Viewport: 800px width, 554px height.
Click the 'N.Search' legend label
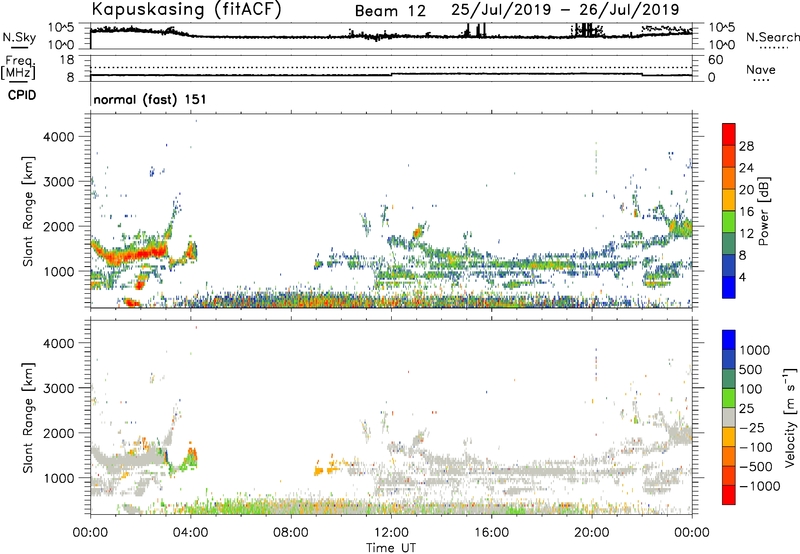click(x=772, y=37)
